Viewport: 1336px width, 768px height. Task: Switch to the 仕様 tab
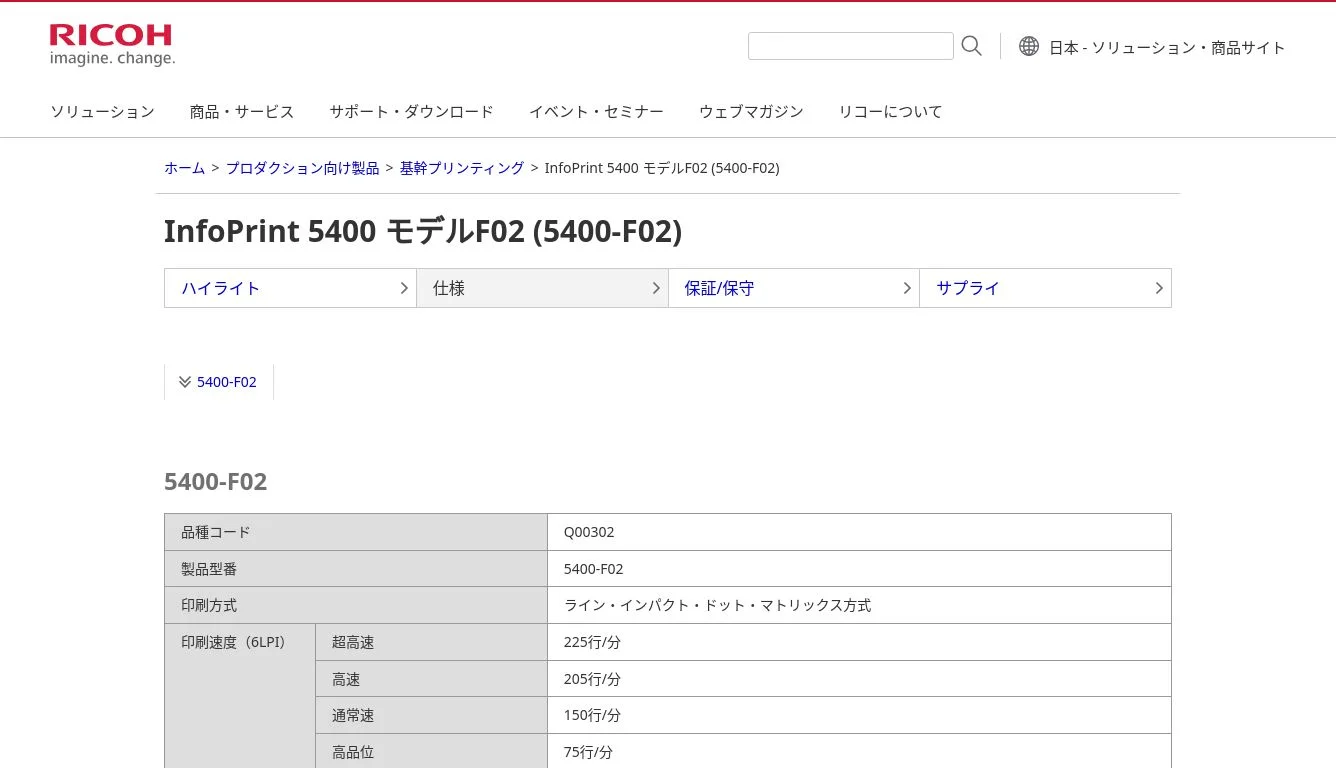pyautogui.click(x=542, y=288)
